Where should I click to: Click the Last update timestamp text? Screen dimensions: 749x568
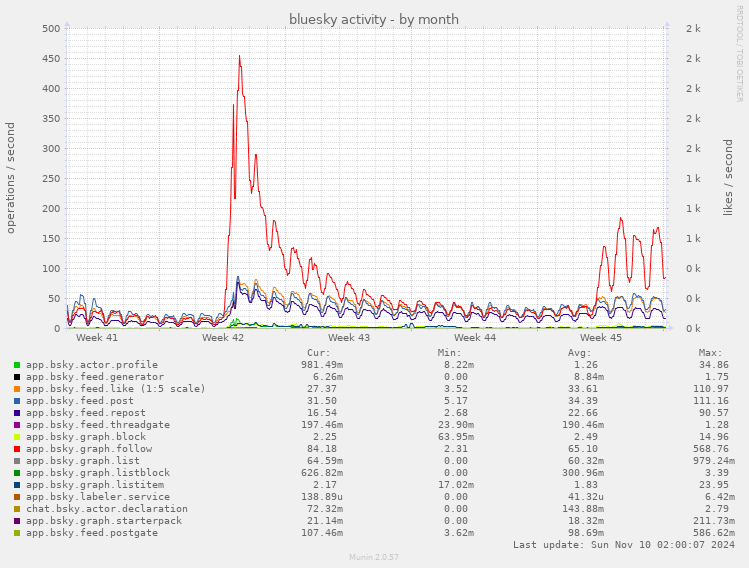pyautogui.click(x=624, y=545)
